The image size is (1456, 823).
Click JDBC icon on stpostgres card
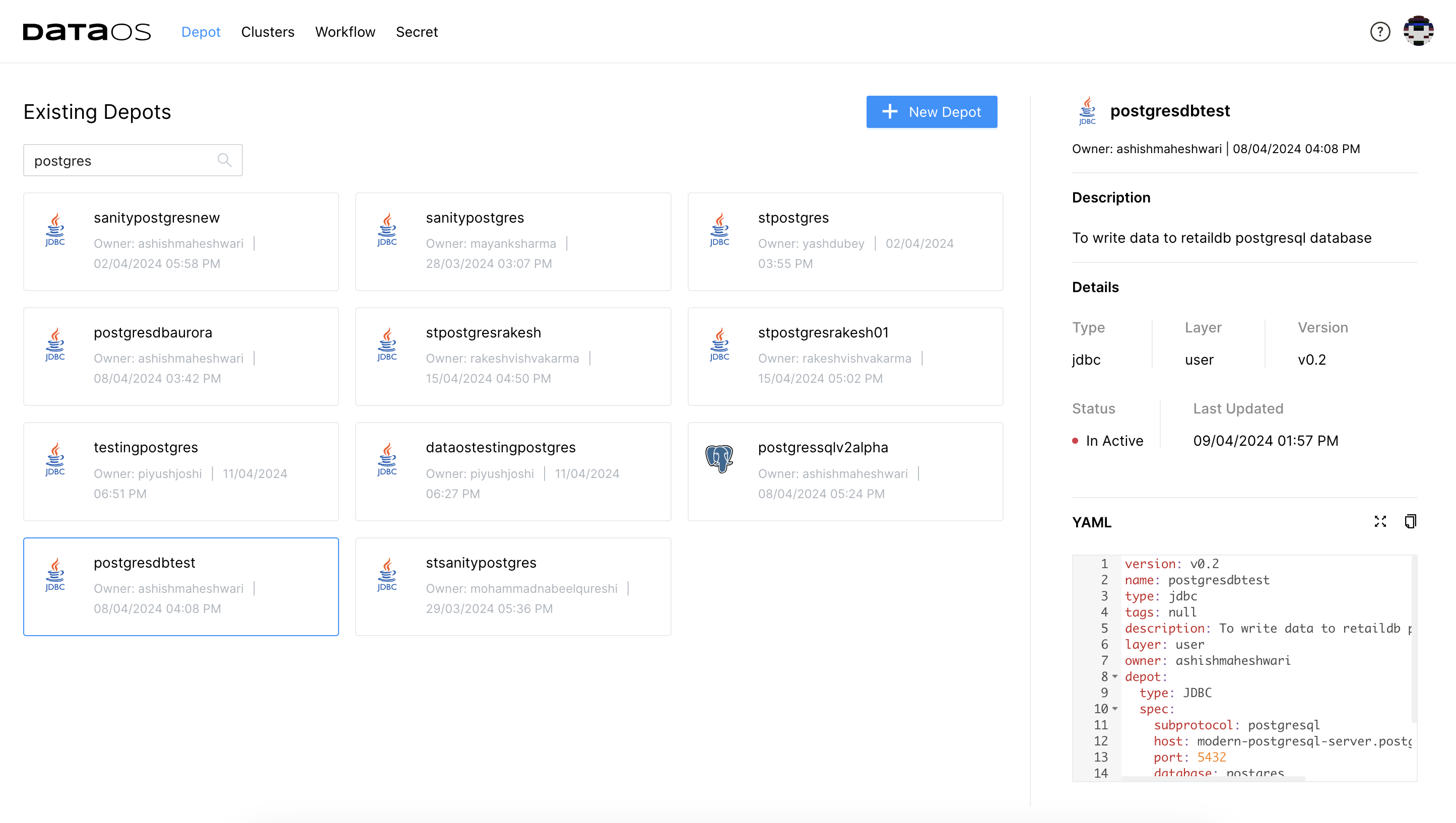(719, 230)
